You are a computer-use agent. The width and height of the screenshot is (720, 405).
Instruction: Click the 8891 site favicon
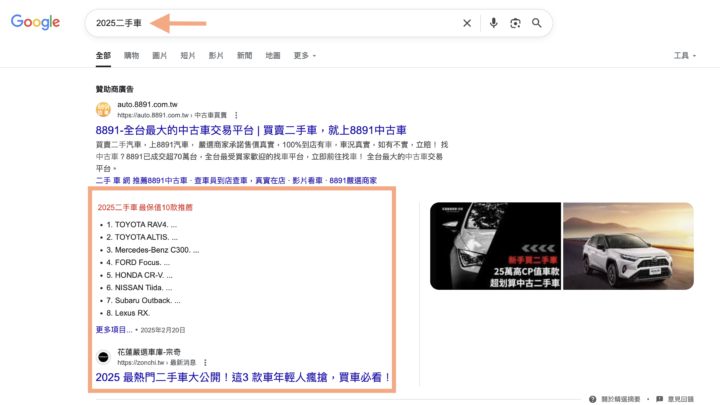103,109
